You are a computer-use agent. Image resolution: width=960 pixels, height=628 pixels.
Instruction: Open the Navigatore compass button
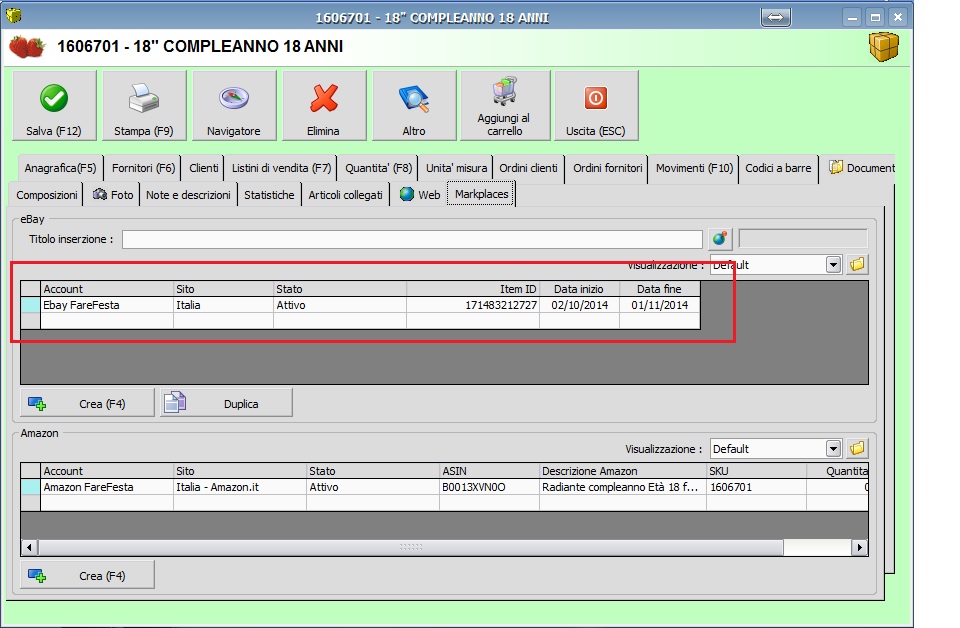(234, 105)
